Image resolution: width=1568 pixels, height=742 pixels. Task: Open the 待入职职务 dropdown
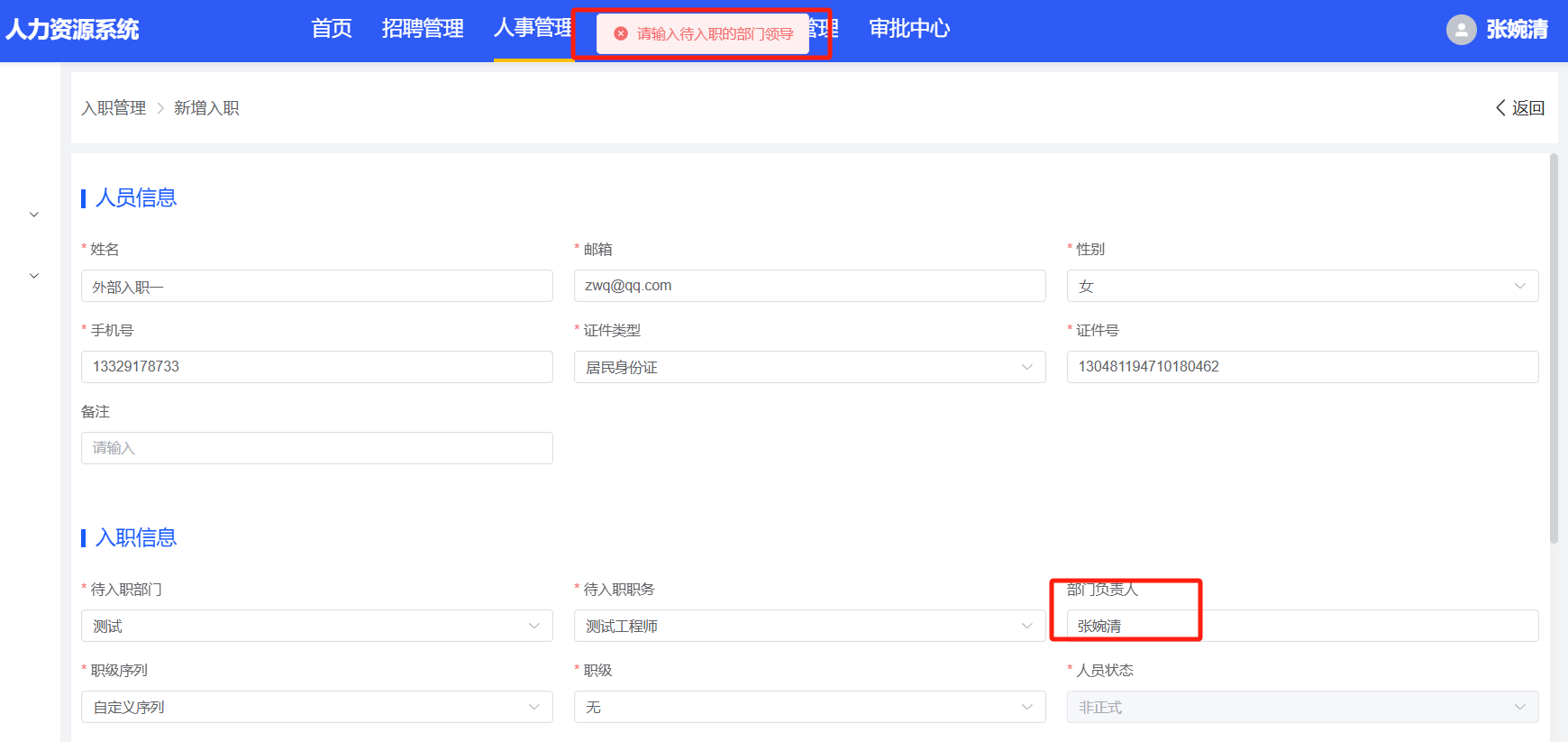808,627
